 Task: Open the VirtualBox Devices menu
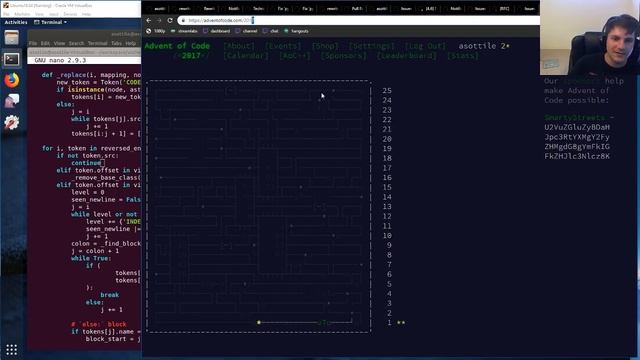point(70,14)
